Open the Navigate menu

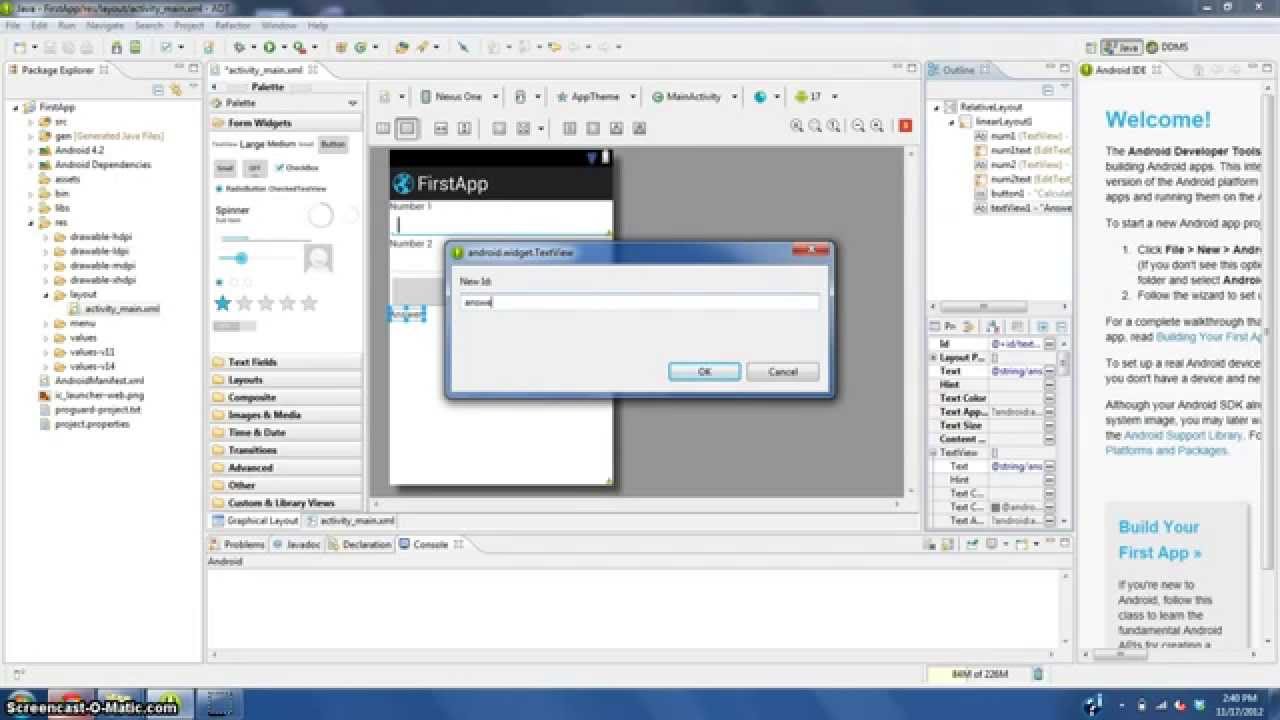tap(105, 25)
